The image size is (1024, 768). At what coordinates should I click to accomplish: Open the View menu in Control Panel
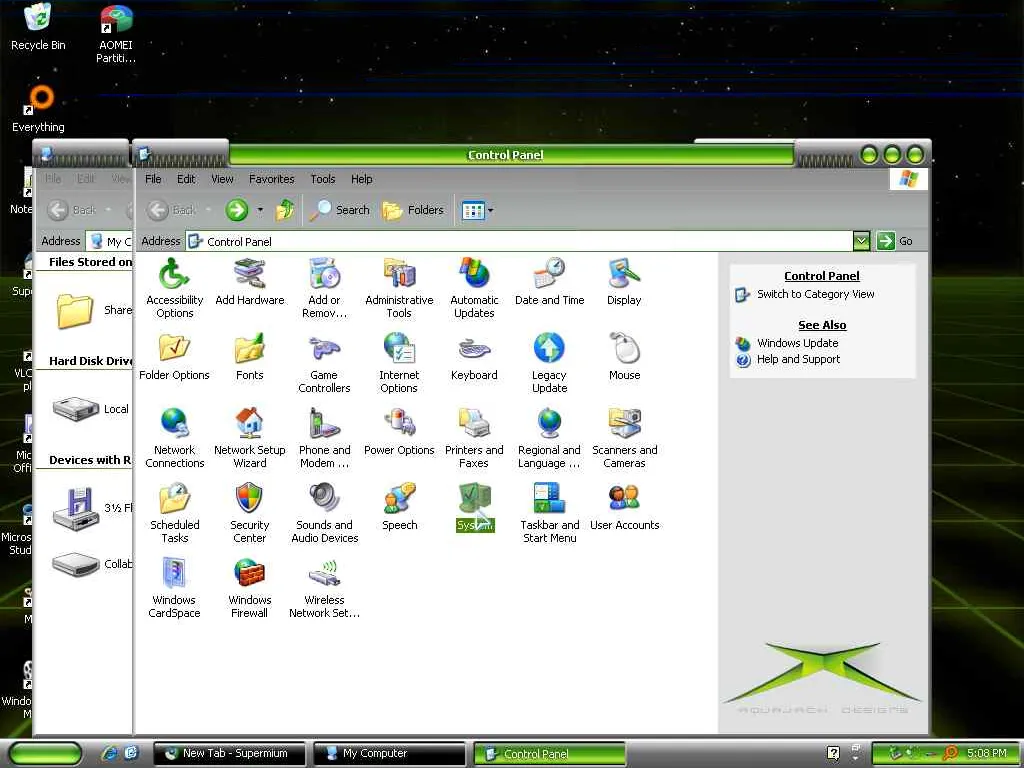click(x=222, y=179)
